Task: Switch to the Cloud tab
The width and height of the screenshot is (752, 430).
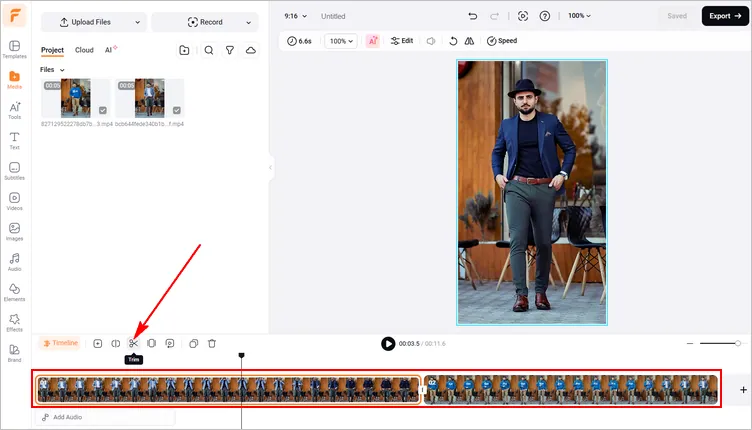Action: [x=84, y=50]
